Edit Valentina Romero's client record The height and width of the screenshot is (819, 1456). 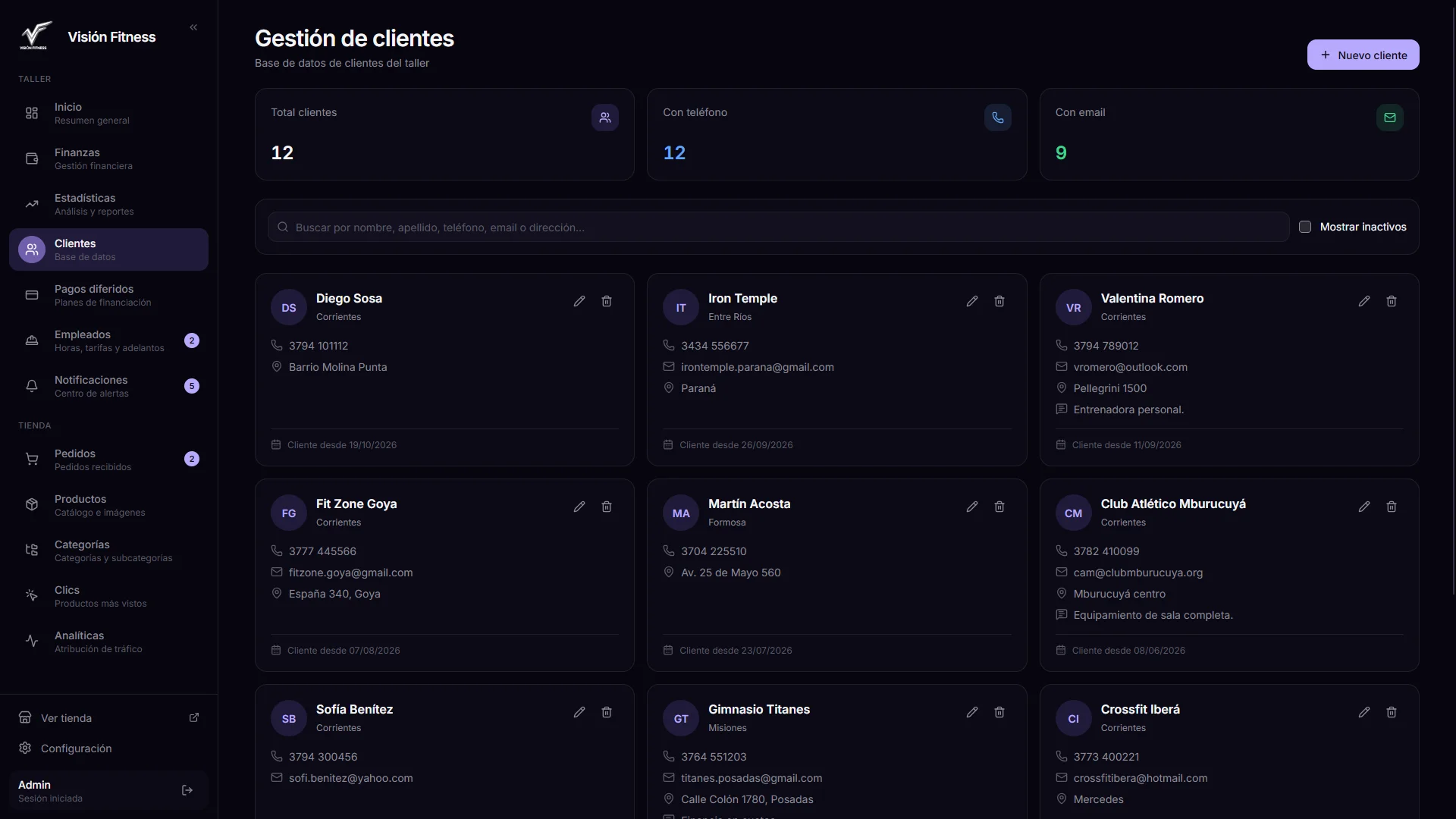[x=1364, y=301]
